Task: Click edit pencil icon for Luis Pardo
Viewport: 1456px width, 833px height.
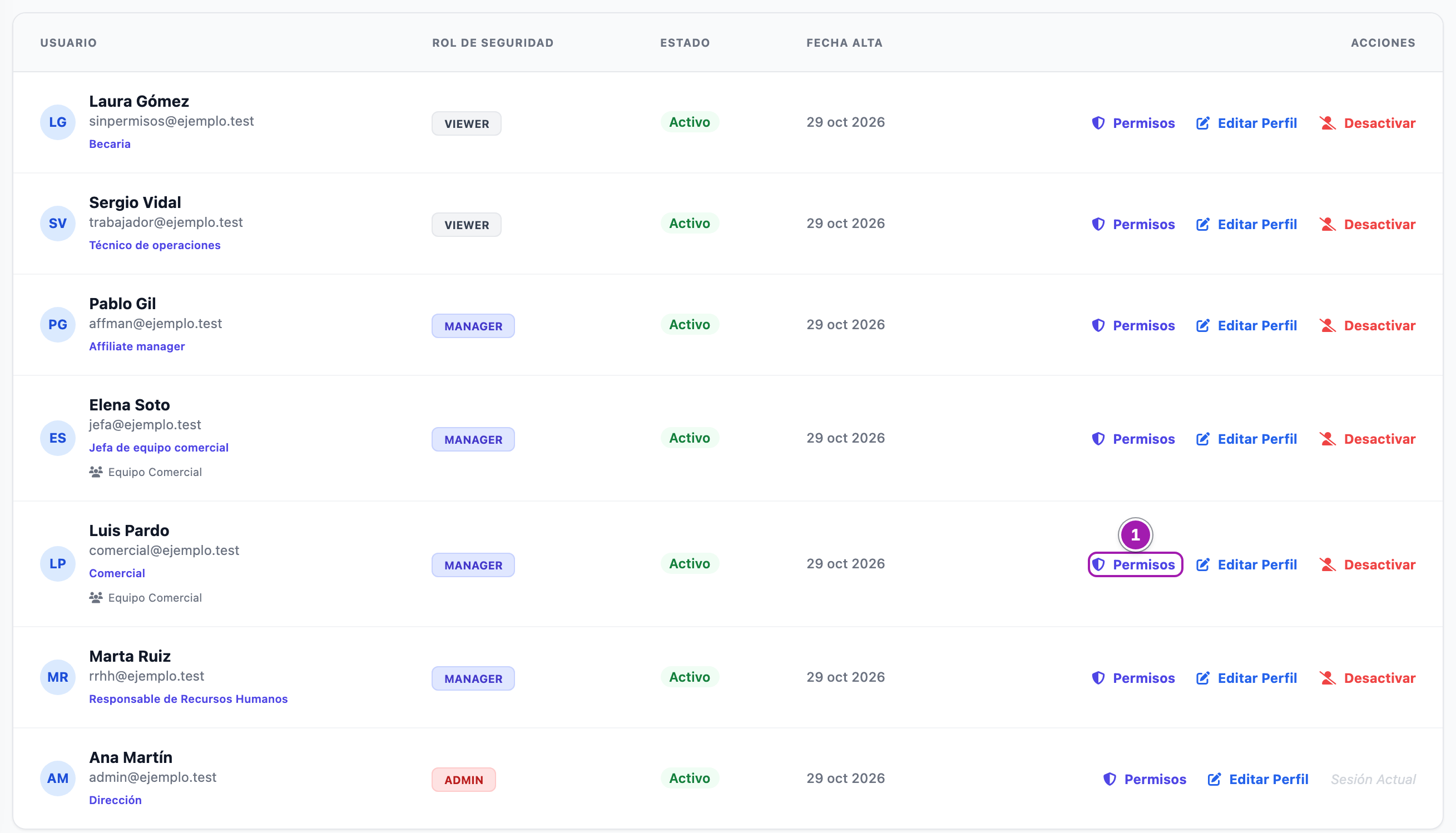Action: (x=1202, y=564)
